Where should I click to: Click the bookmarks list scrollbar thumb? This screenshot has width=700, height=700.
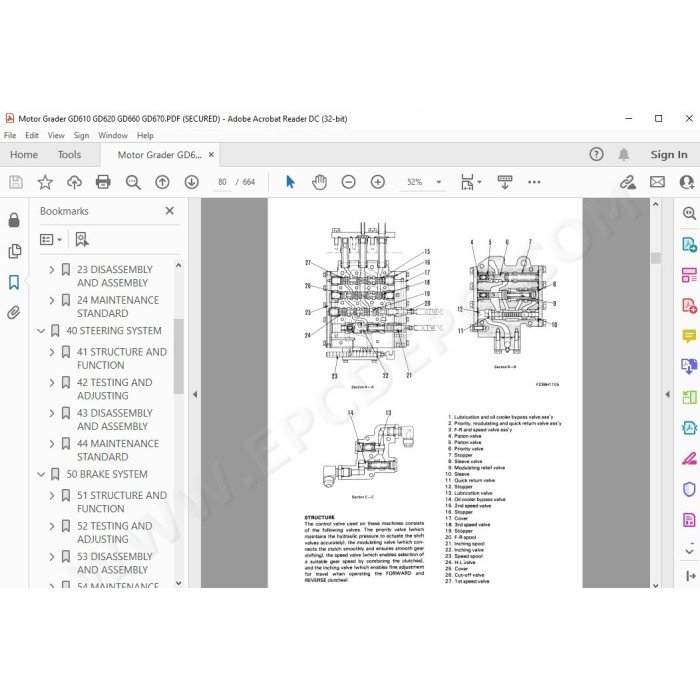pyautogui.click(x=179, y=356)
